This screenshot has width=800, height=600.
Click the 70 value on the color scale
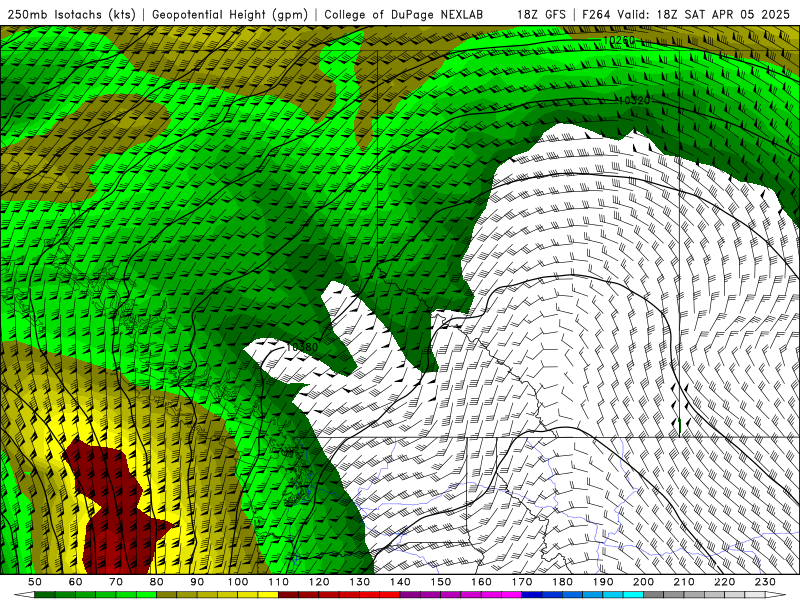(116, 582)
